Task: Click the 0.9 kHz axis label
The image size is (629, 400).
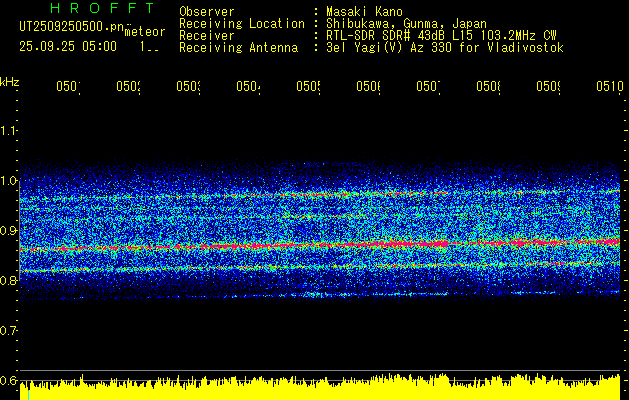Action: coord(8,230)
